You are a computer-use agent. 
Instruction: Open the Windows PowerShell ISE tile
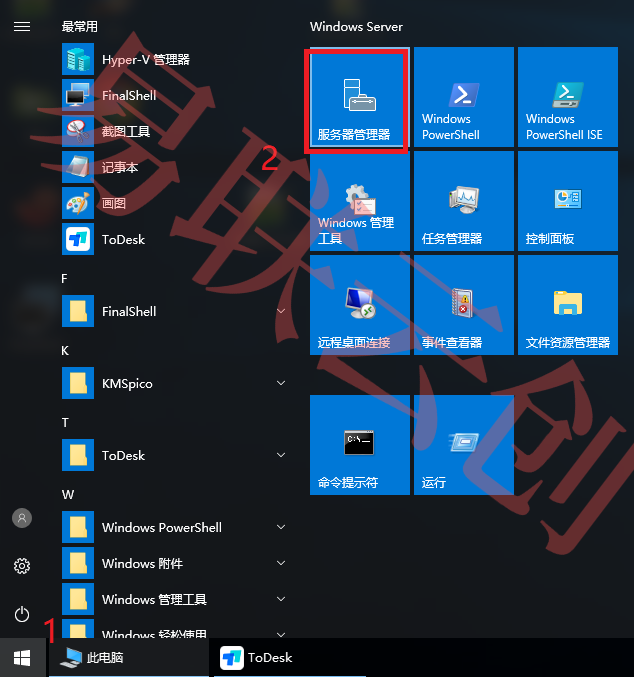coord(567,97)
